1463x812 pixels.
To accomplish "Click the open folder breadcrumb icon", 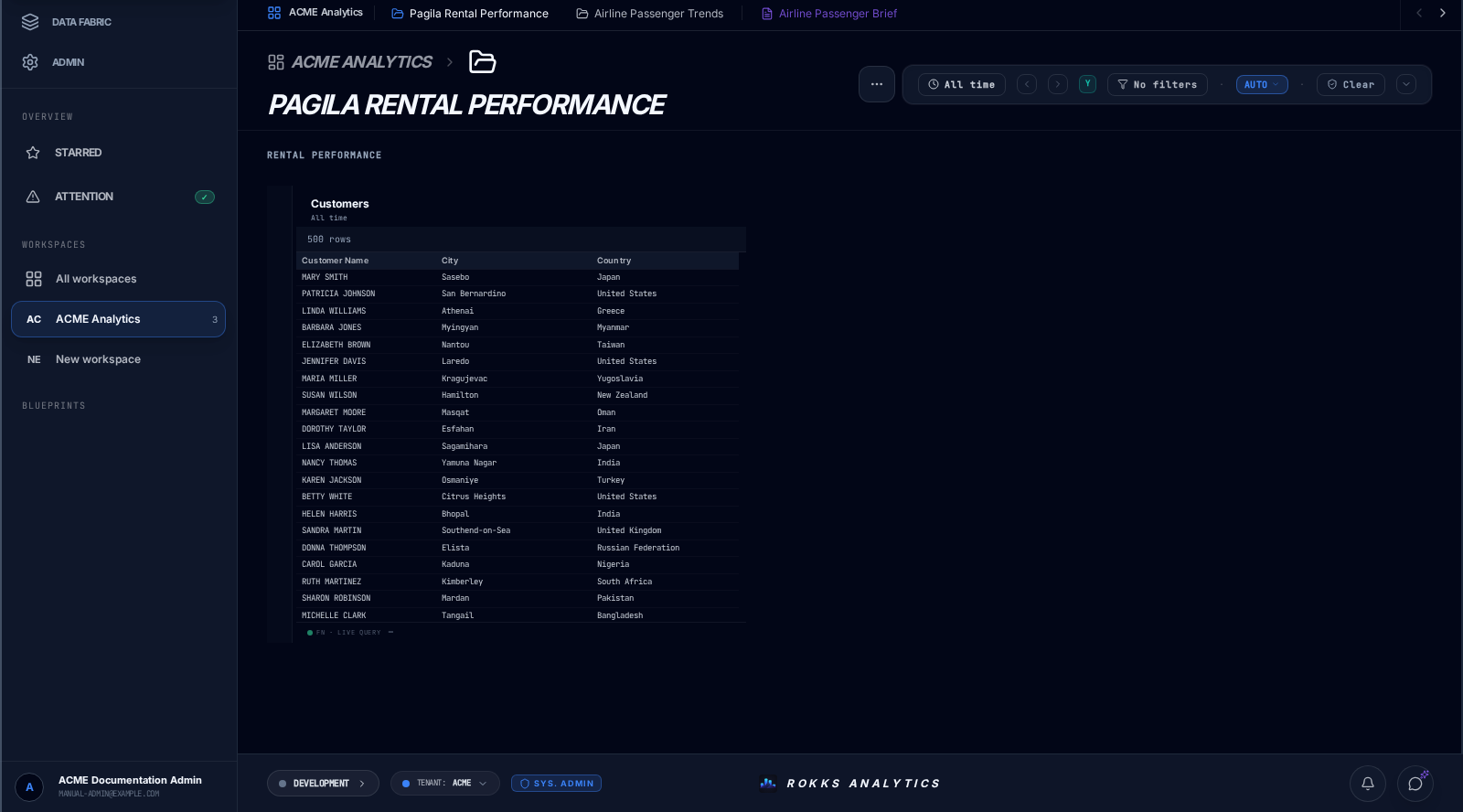I will 482,62.
